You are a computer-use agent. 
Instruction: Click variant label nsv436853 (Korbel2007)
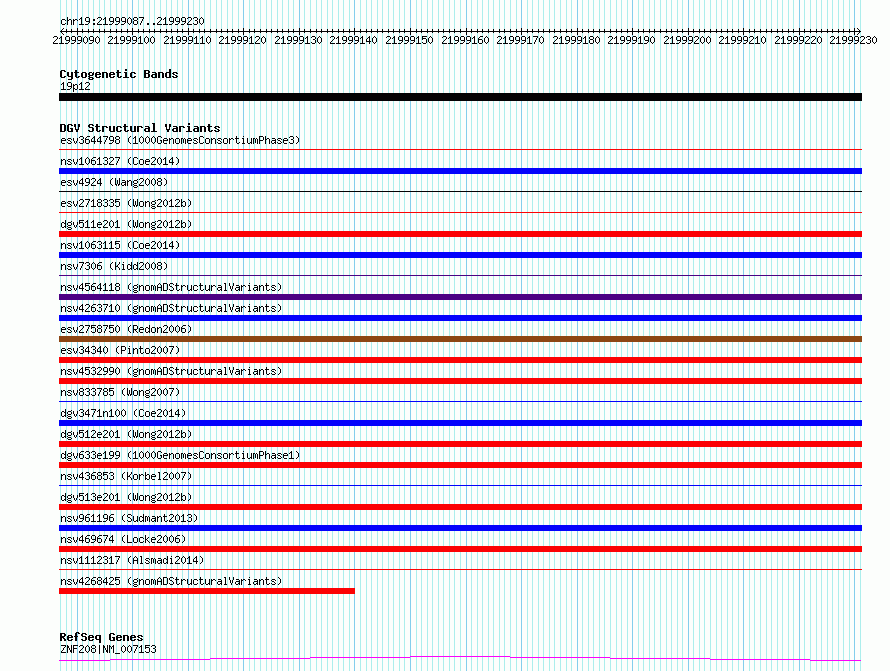[126, 476]
